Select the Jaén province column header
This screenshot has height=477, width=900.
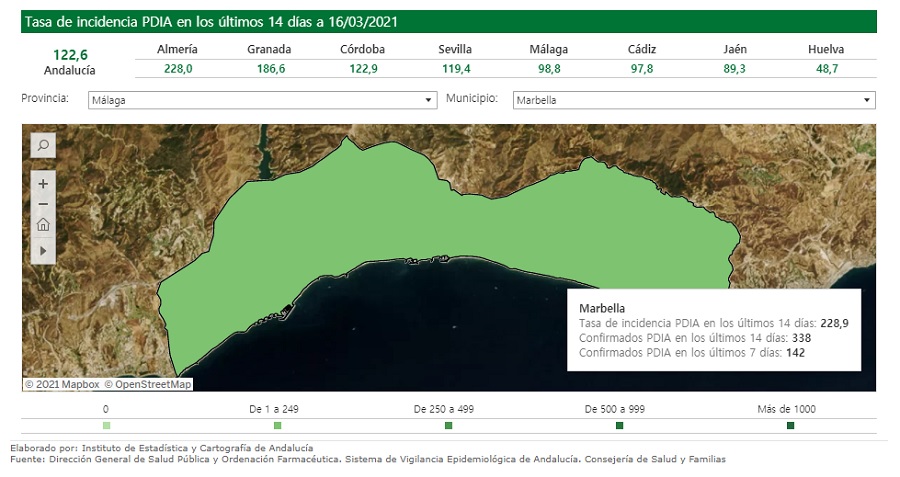[x=735, y=49]
